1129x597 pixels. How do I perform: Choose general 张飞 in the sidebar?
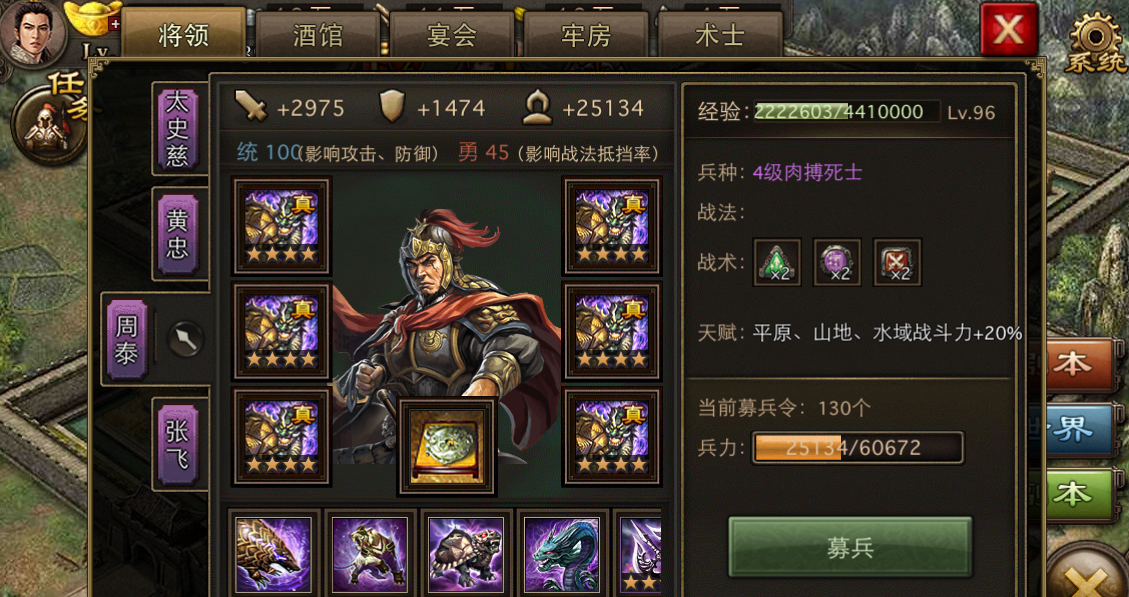[177, 445]
